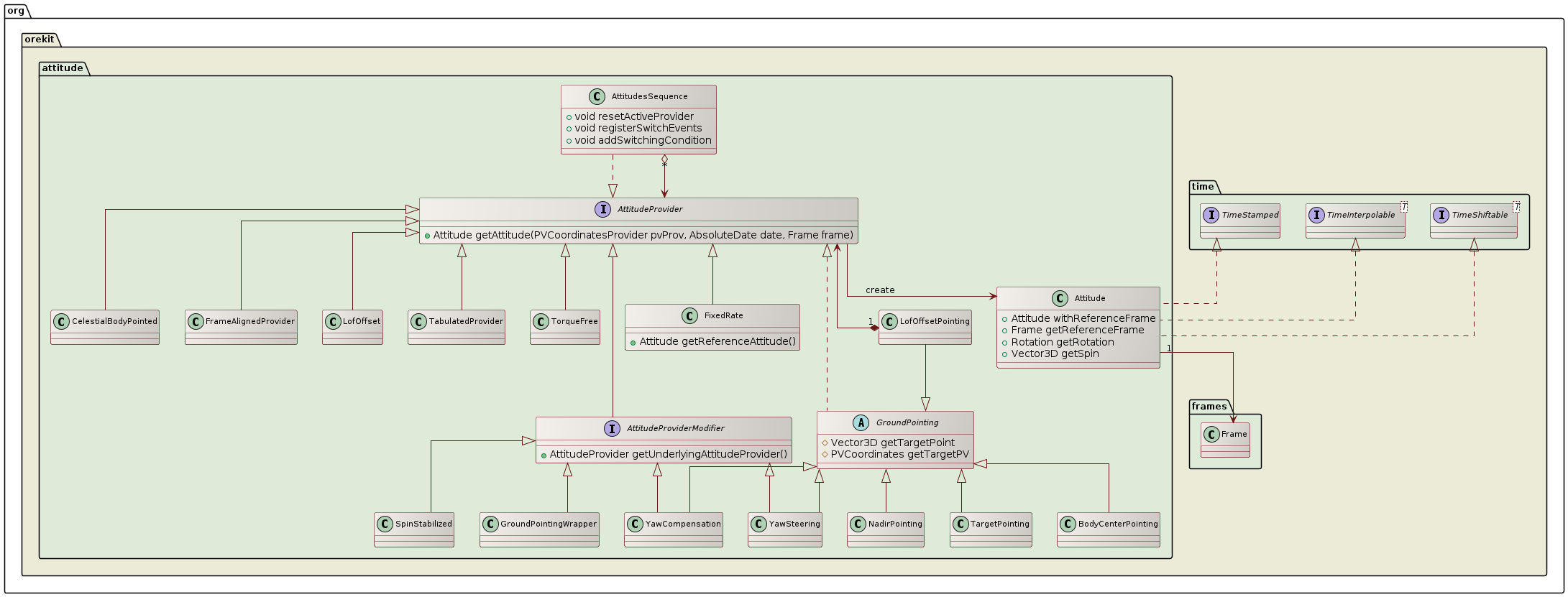Screen dimensions: 1568x597
Task: Click the Attitude getAttitude method signature
Action: (643, 235)
